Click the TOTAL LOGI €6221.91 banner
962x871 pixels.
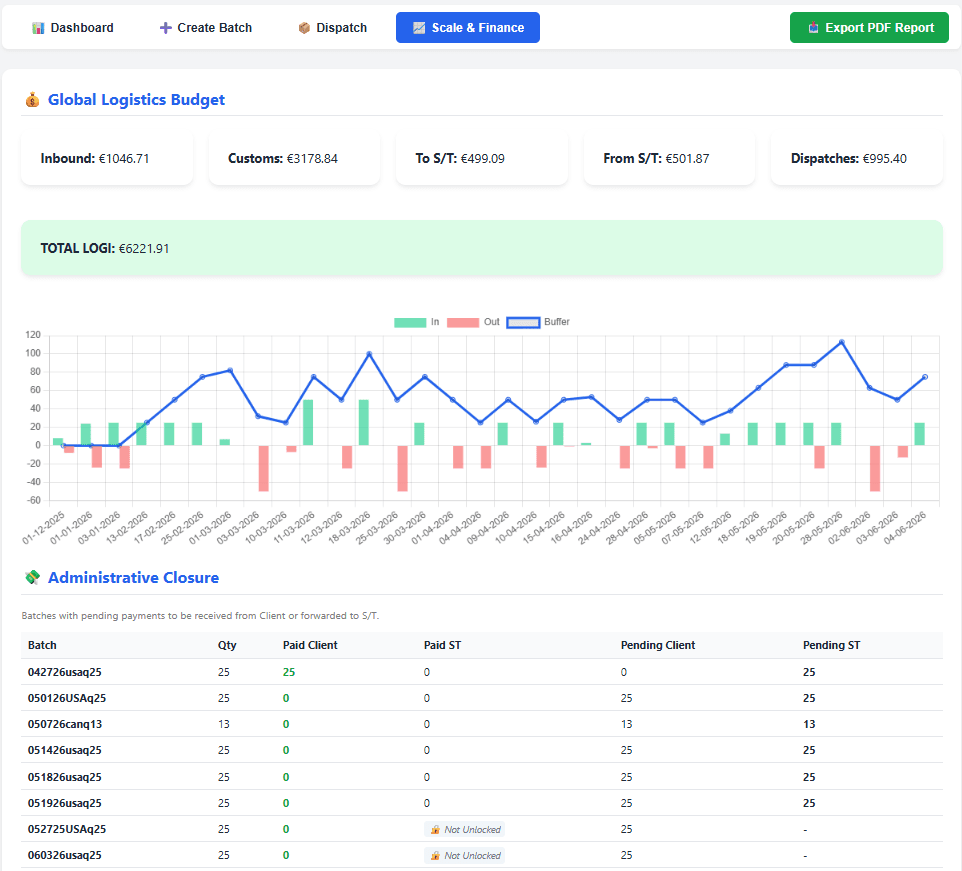point(482,248)
